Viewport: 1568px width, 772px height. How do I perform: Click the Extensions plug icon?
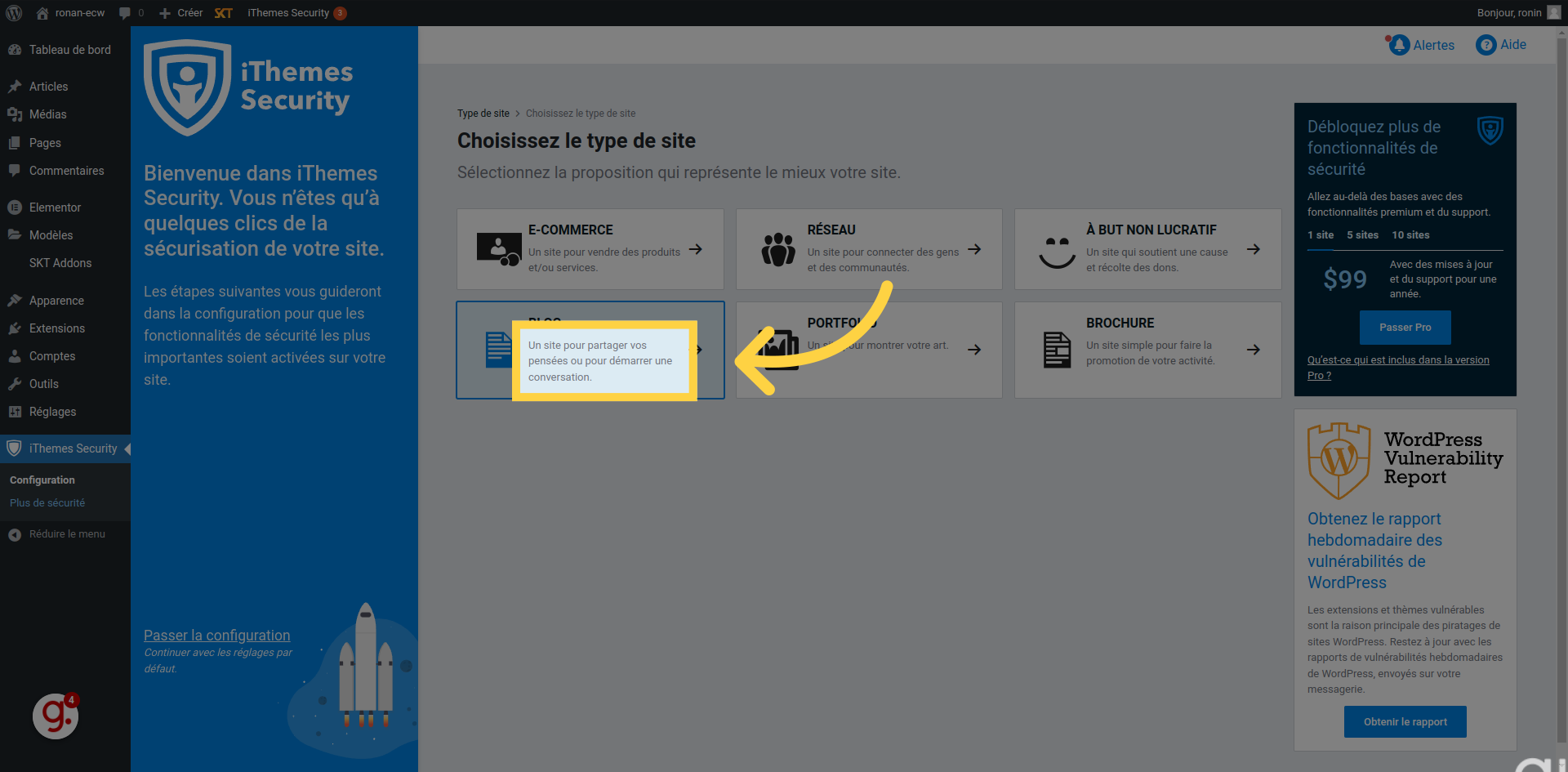[x=15, y=328]
